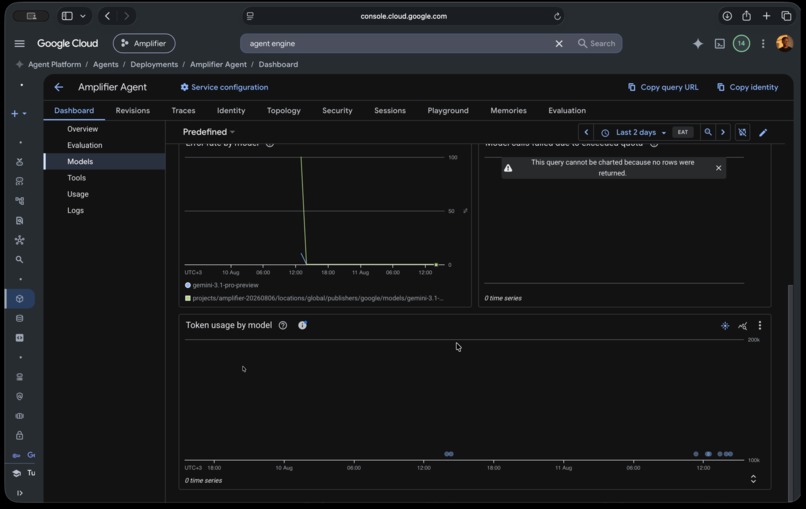
Task: Open the Memories tab
Action: coord(508,111)
